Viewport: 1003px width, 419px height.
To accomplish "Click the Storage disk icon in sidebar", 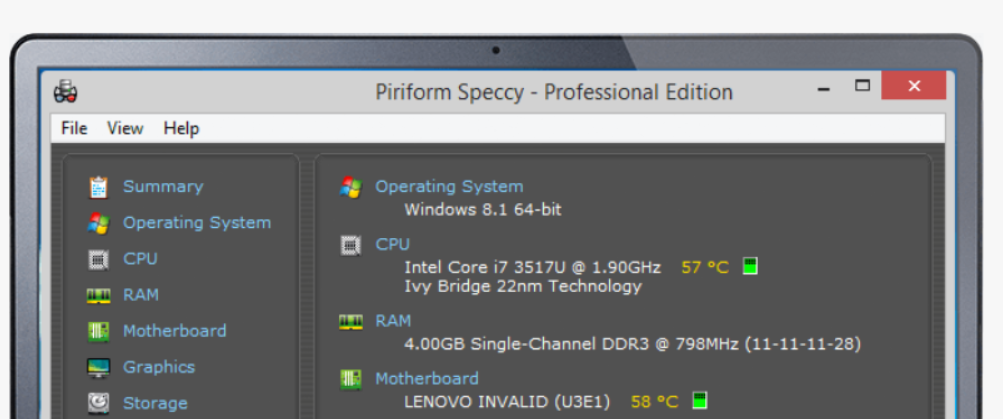I will click(x=98, y=403).
